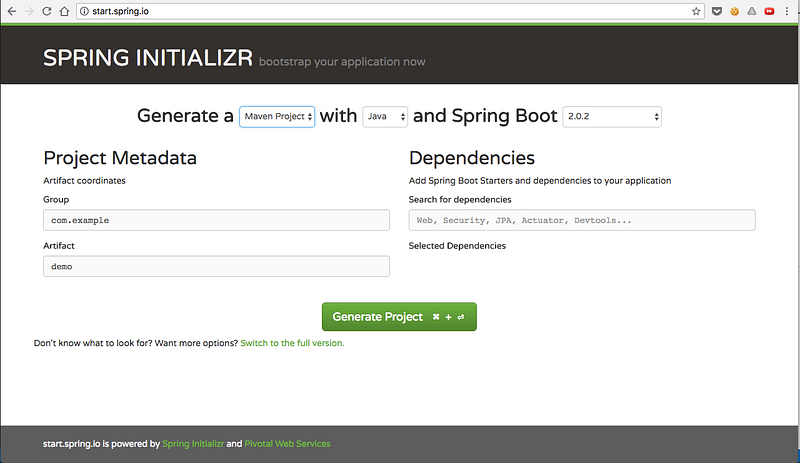Open the browser three-dot menu
800x463 pixels.
(787, 11)
